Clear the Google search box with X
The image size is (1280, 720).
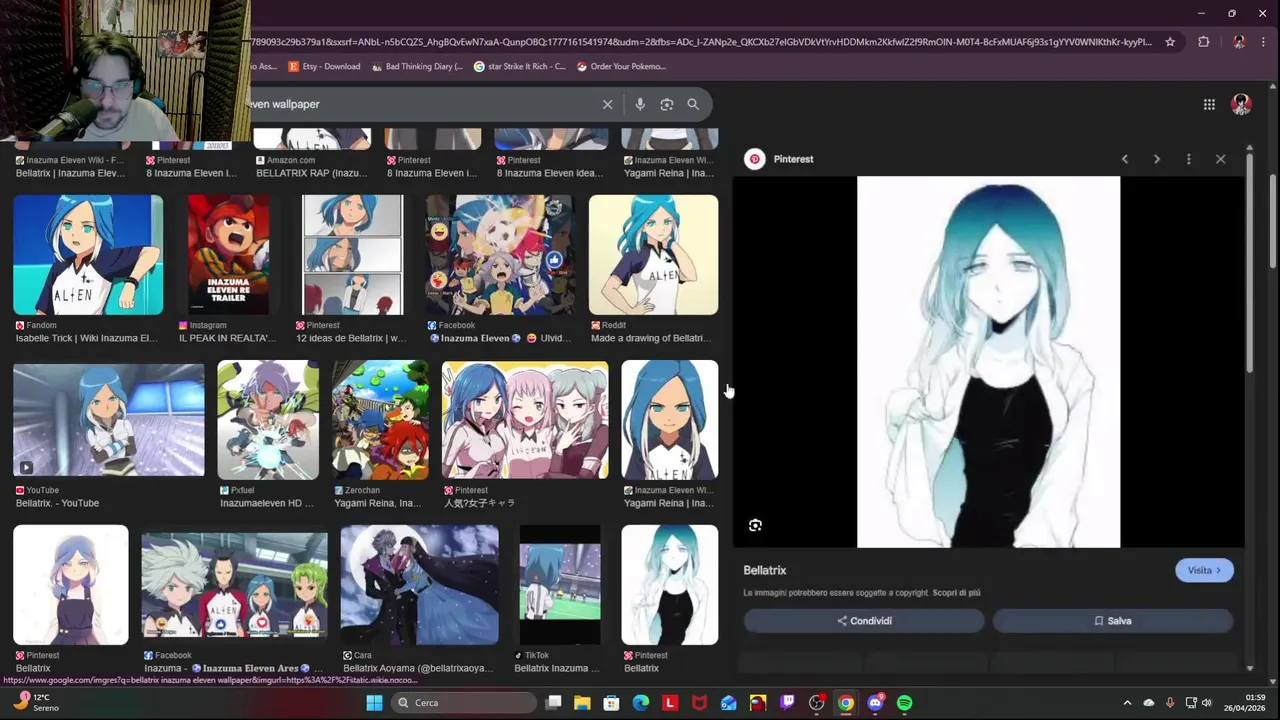click(607, 104)
